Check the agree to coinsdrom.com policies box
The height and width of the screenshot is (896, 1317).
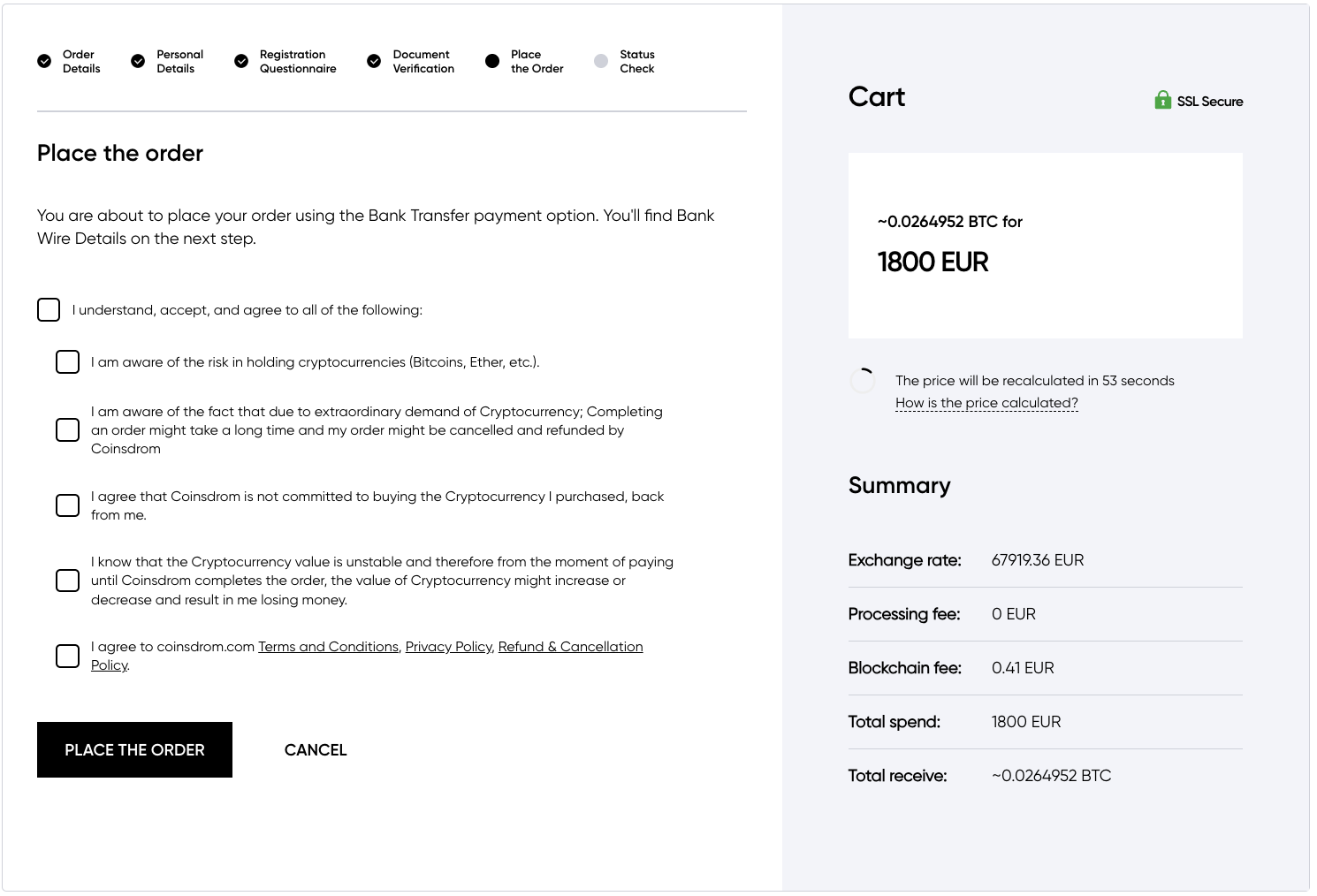coord(67,656)
